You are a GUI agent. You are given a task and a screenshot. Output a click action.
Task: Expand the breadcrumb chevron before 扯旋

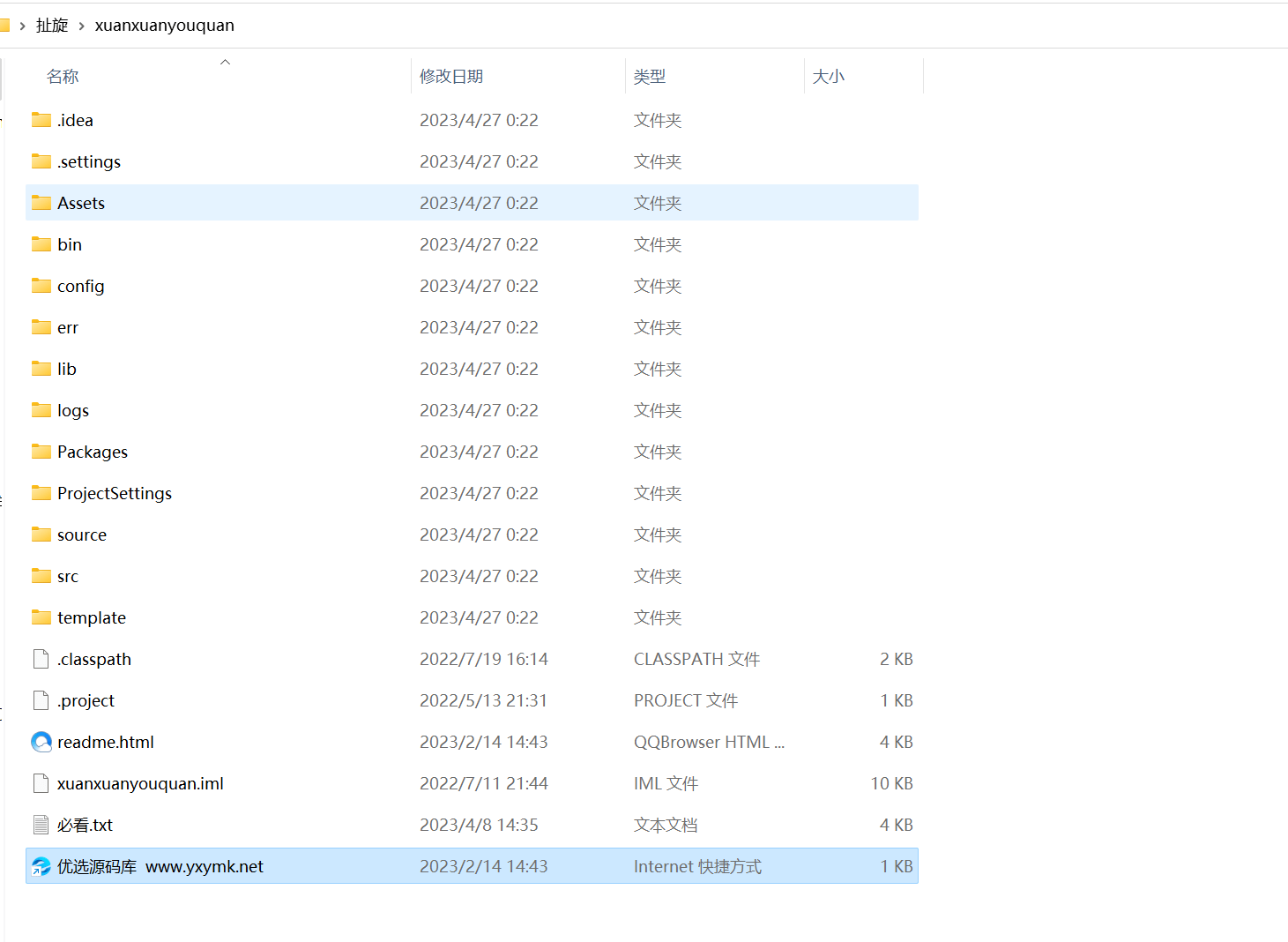23,26
